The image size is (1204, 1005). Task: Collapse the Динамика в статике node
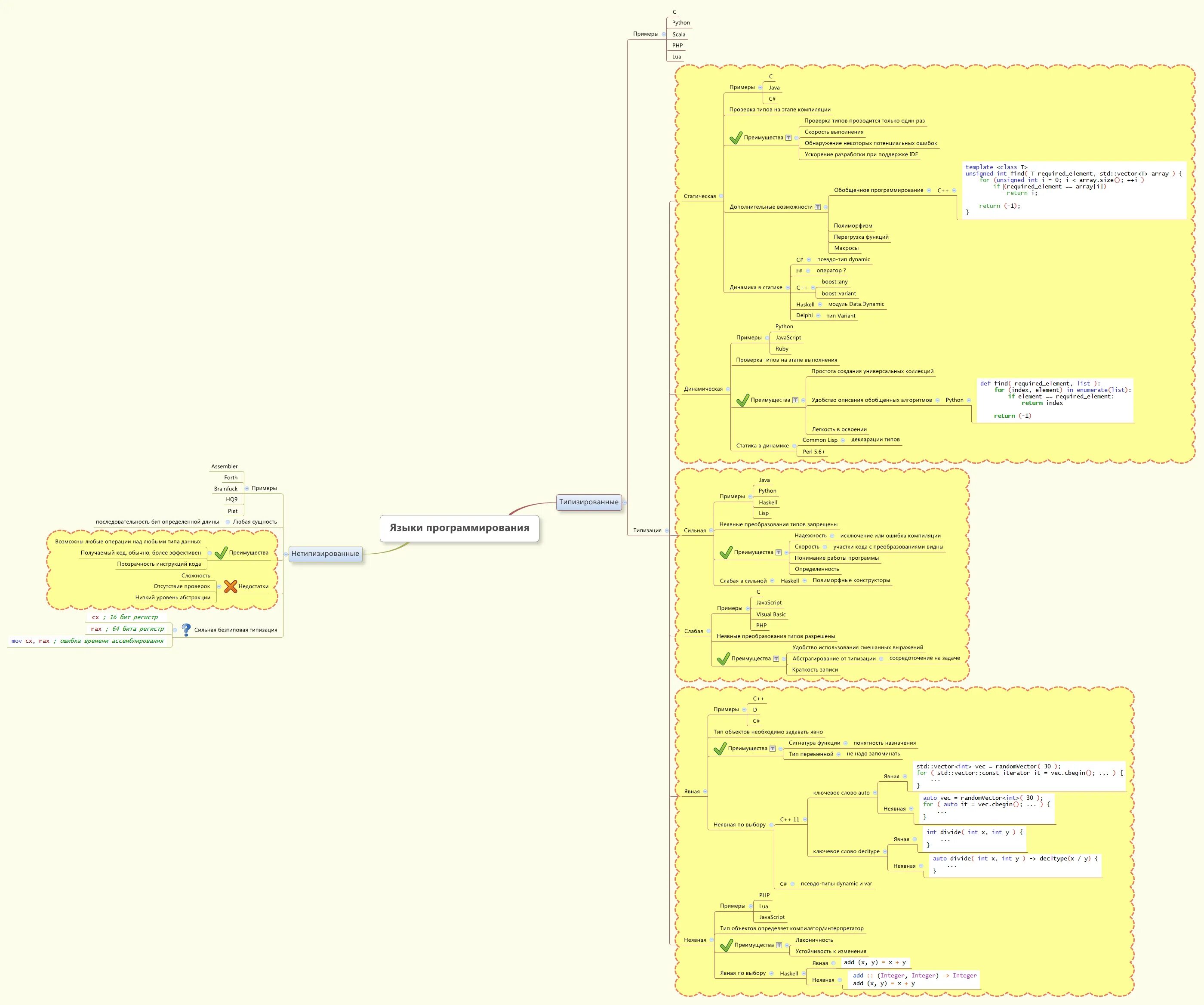coord(787,288)
